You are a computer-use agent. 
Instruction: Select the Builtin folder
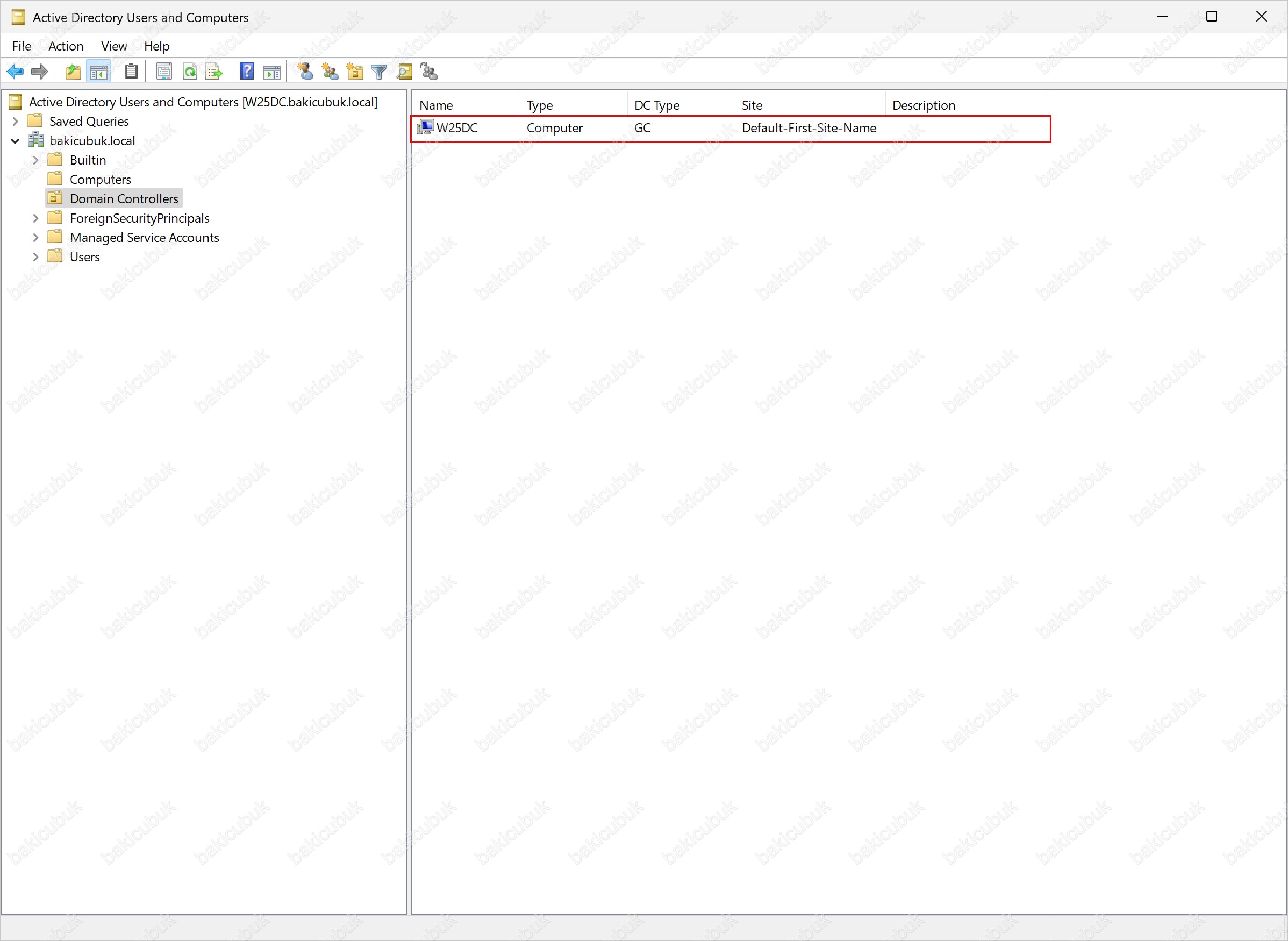coord(88,160)
